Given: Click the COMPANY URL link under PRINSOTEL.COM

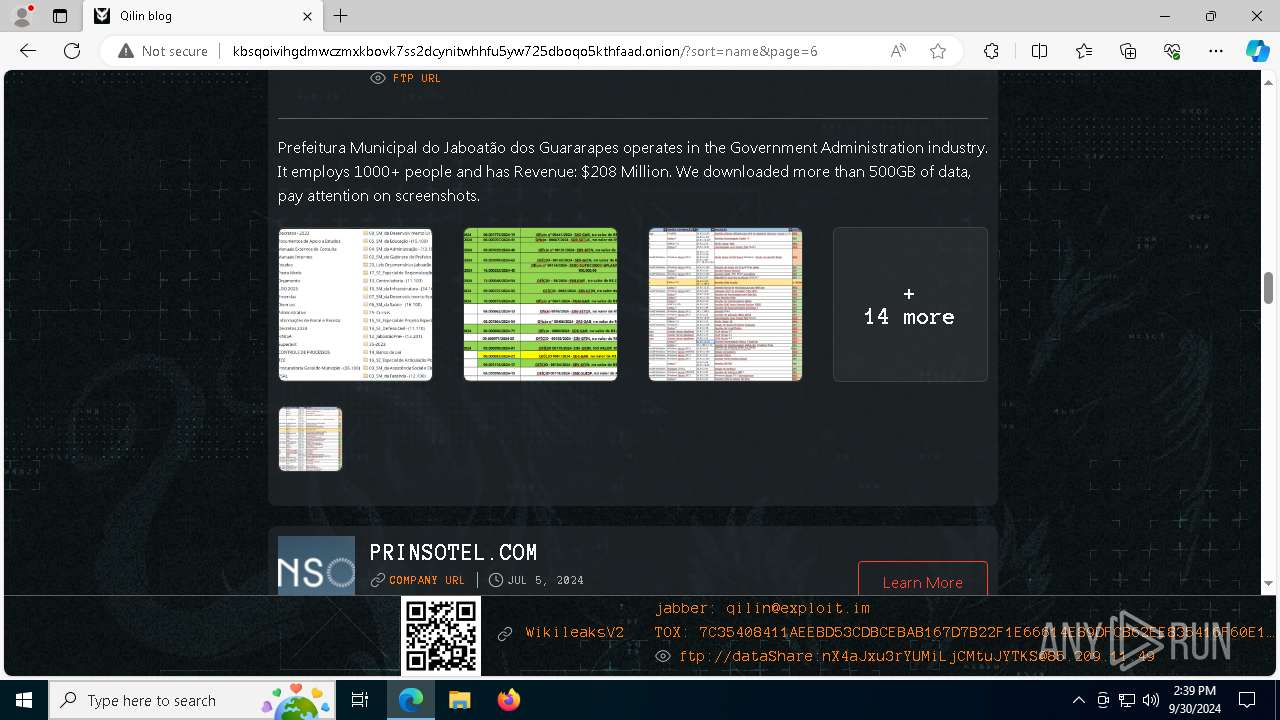Looking at the screenshot, I should pos(427,580).
